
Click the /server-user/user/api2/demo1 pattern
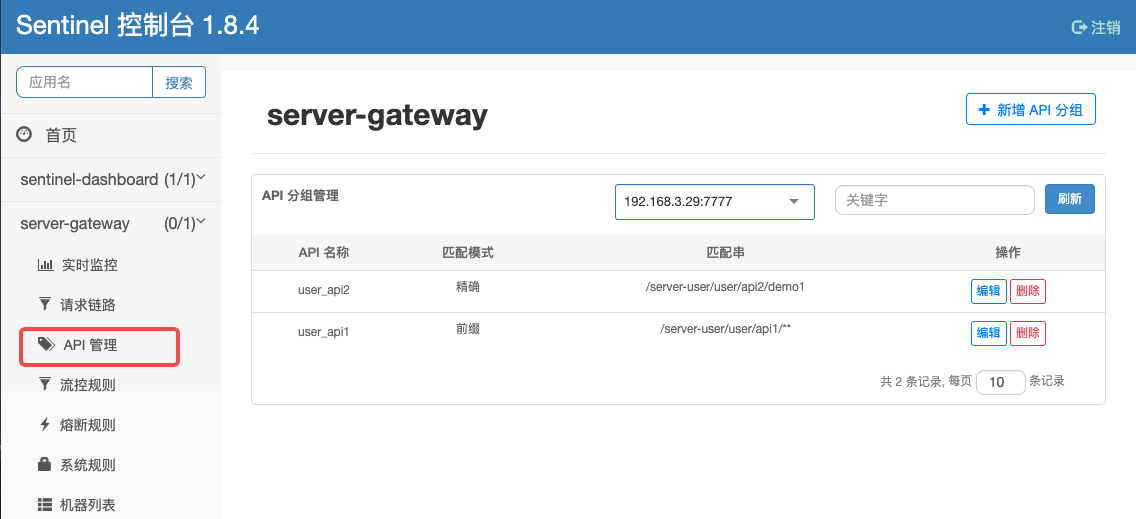tap(725, 287)
